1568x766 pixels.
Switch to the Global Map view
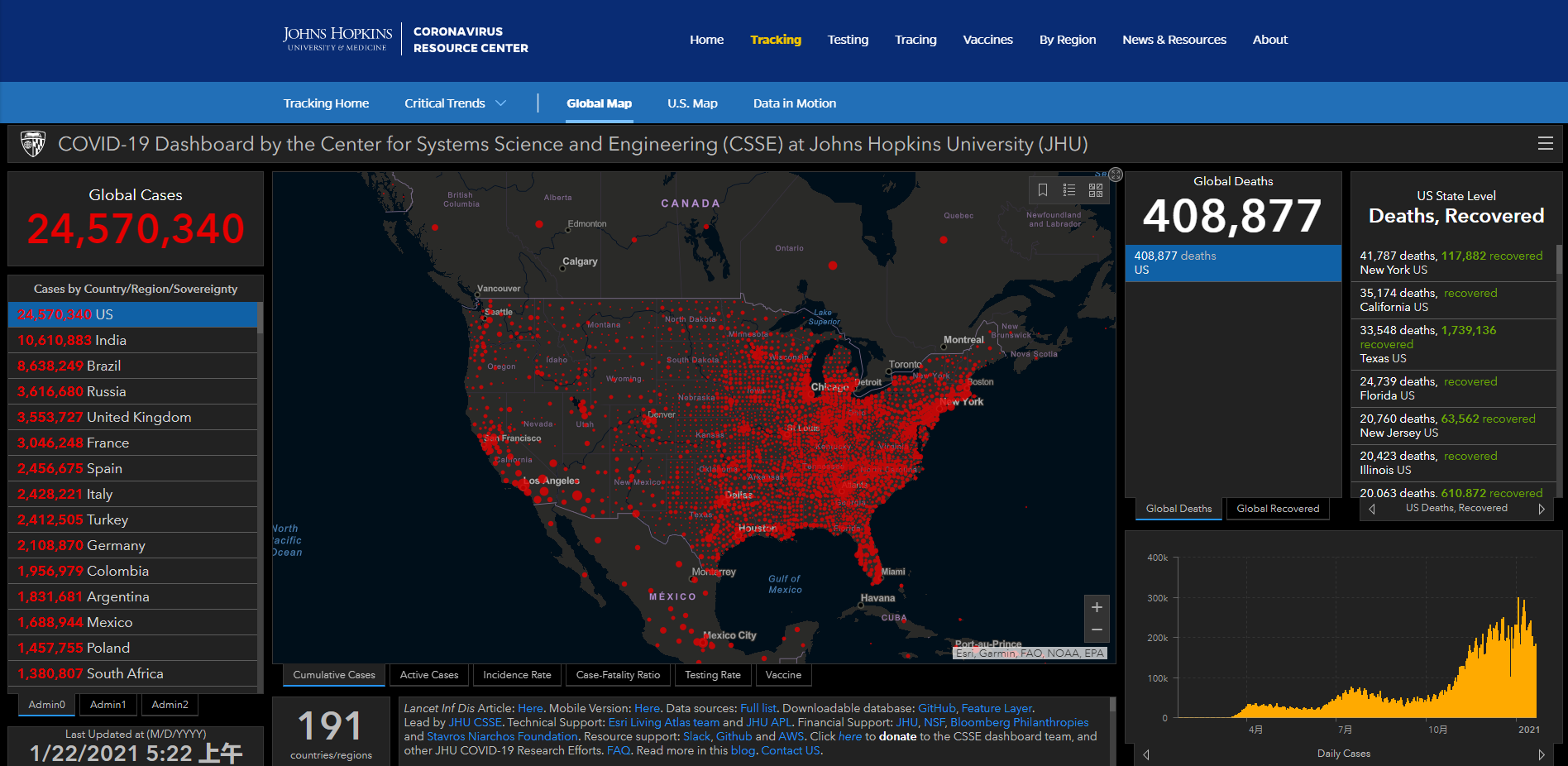pyautogui.click(x=600, y=103)
